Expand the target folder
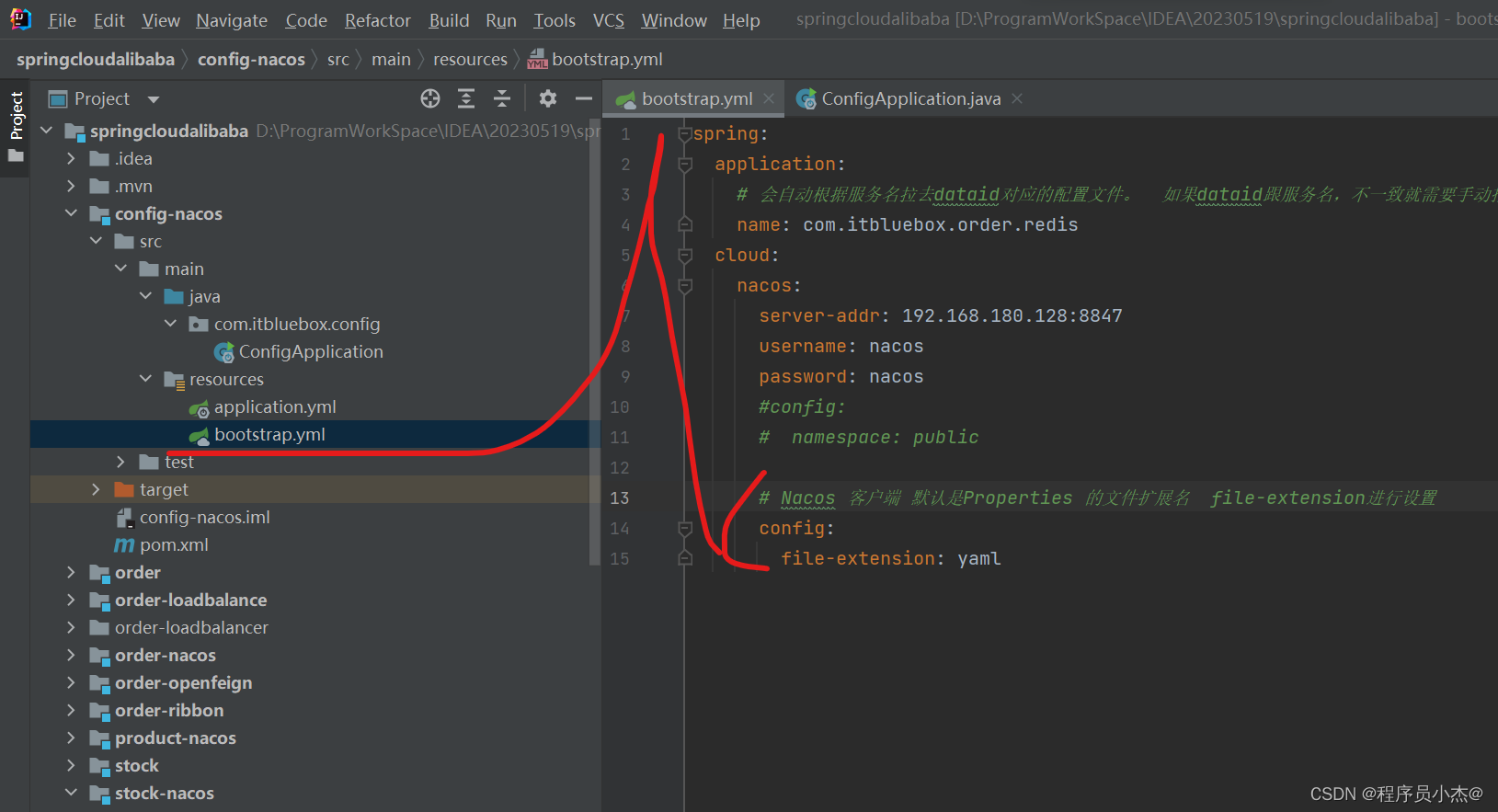The width and height of the screenshot is (1498, 812). click(97, 489)
